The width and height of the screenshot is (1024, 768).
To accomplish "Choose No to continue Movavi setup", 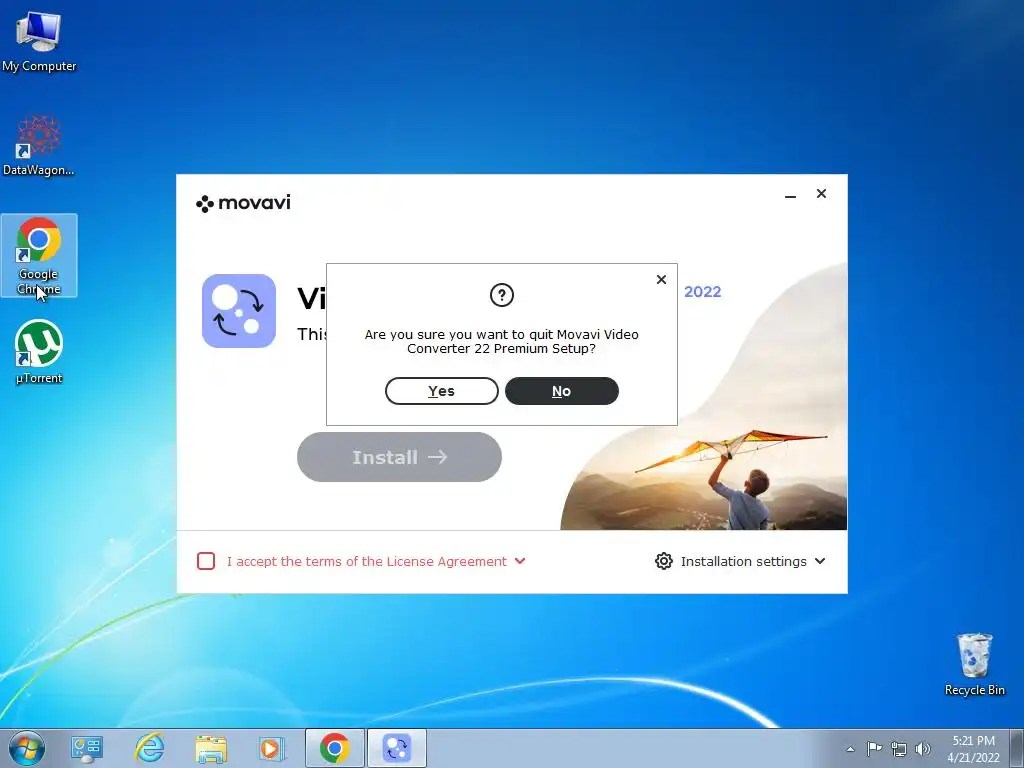I will click(x=562, y=391).
